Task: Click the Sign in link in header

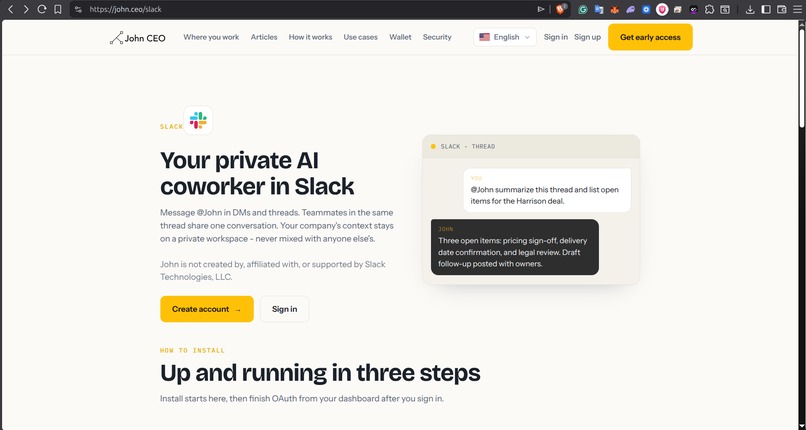Action: [x=556, y=37]
